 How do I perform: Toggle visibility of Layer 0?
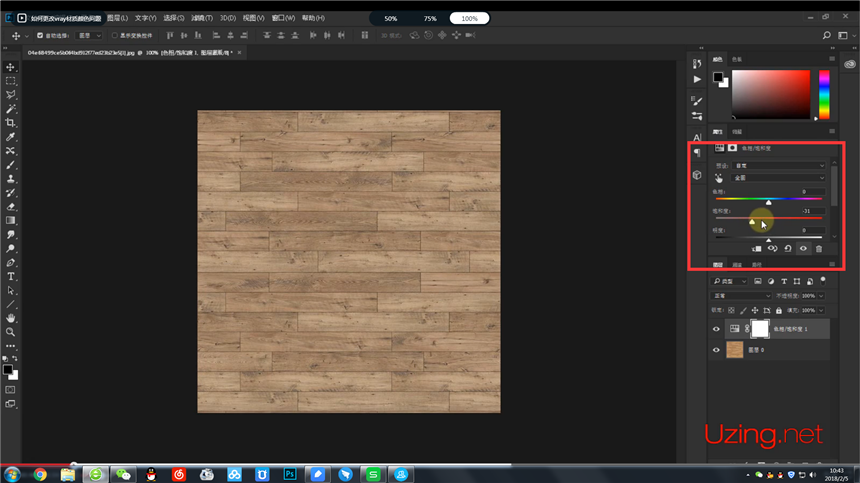click(716, 350)
